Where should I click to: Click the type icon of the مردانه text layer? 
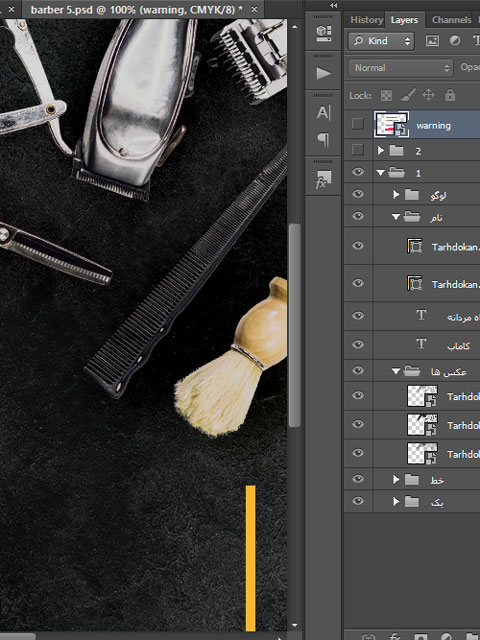point(421,315)
